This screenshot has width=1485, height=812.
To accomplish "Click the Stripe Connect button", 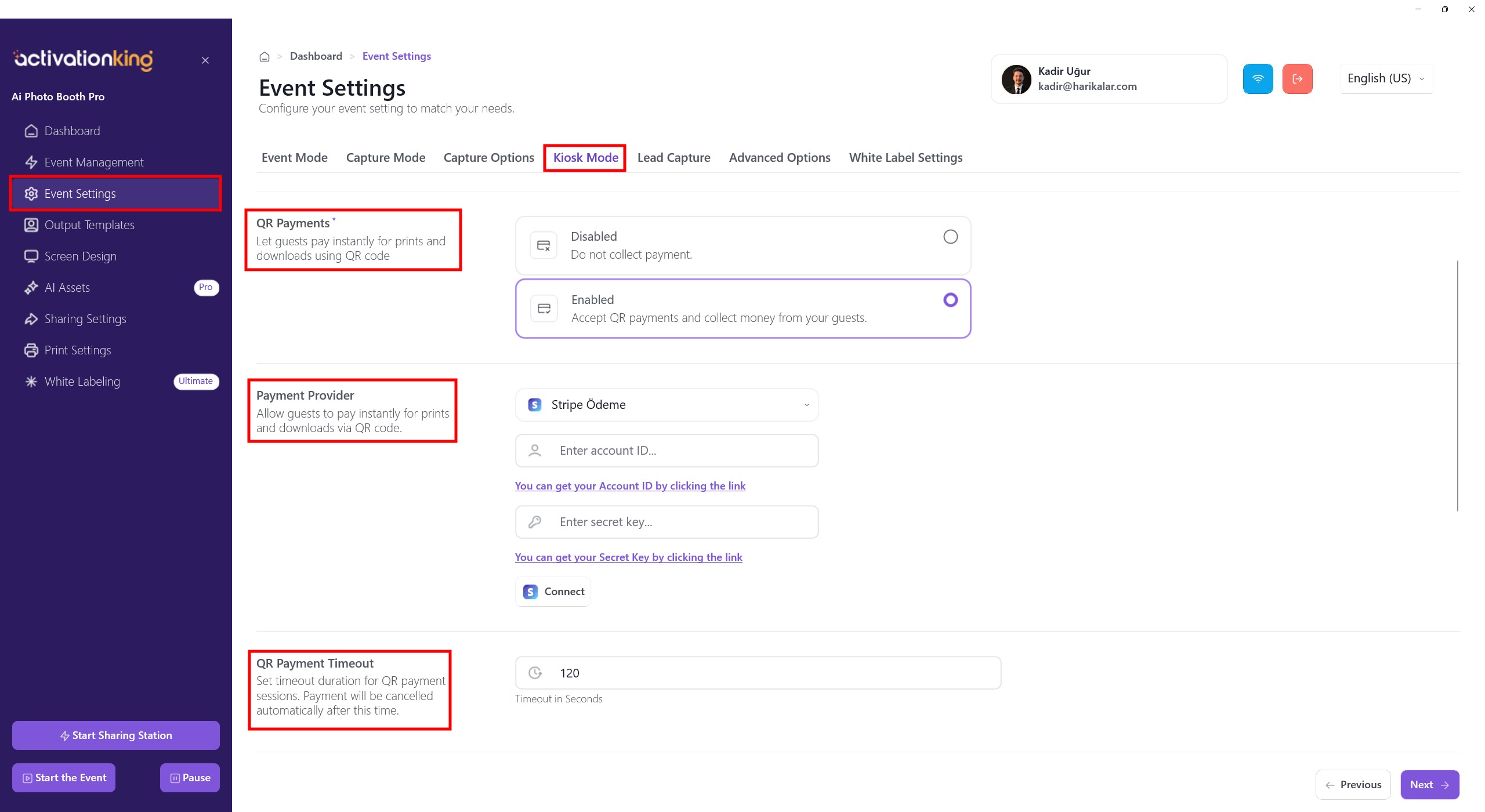I will point(553,592).
